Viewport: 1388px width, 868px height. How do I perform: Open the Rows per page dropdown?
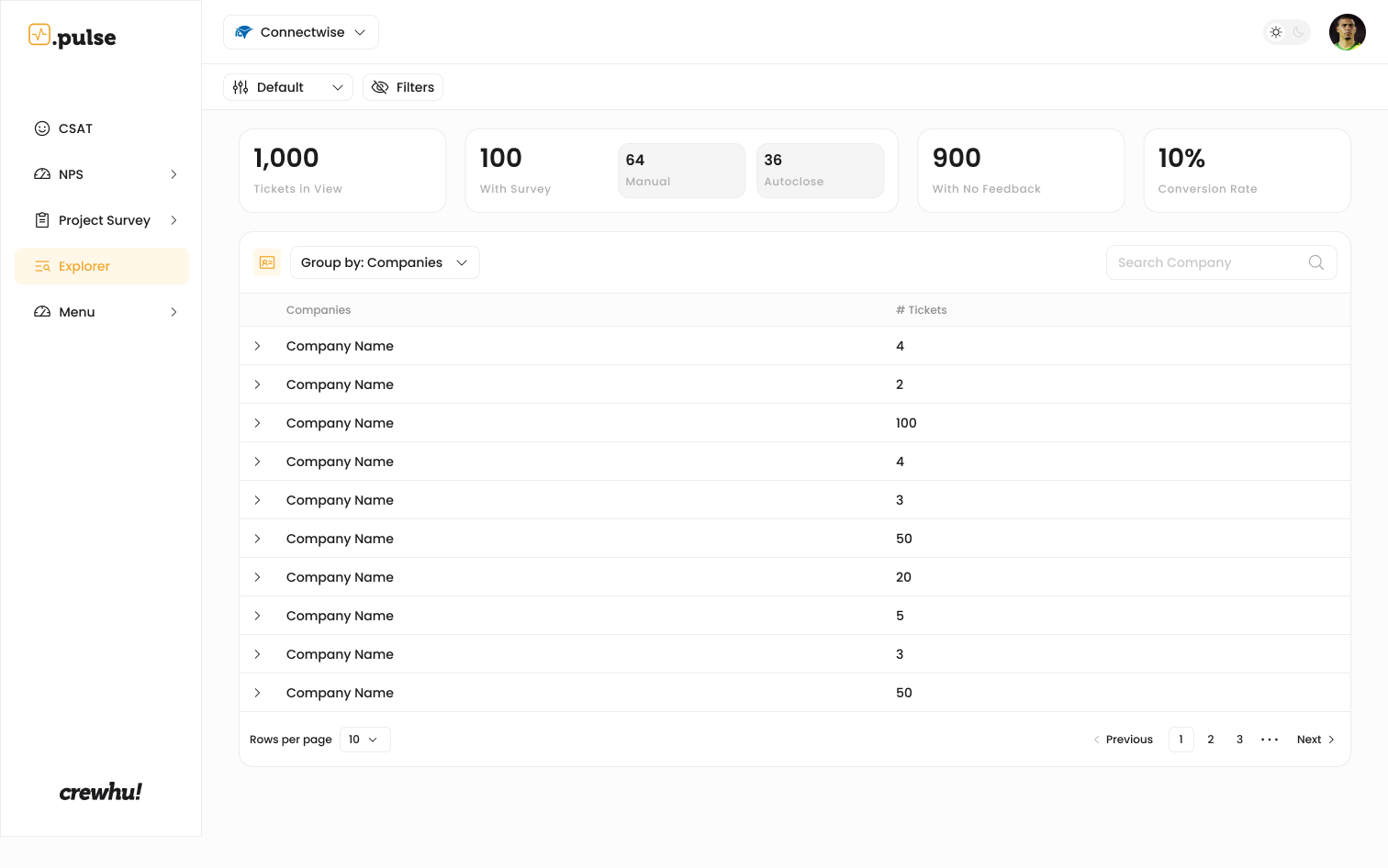[x=365, y=740]
